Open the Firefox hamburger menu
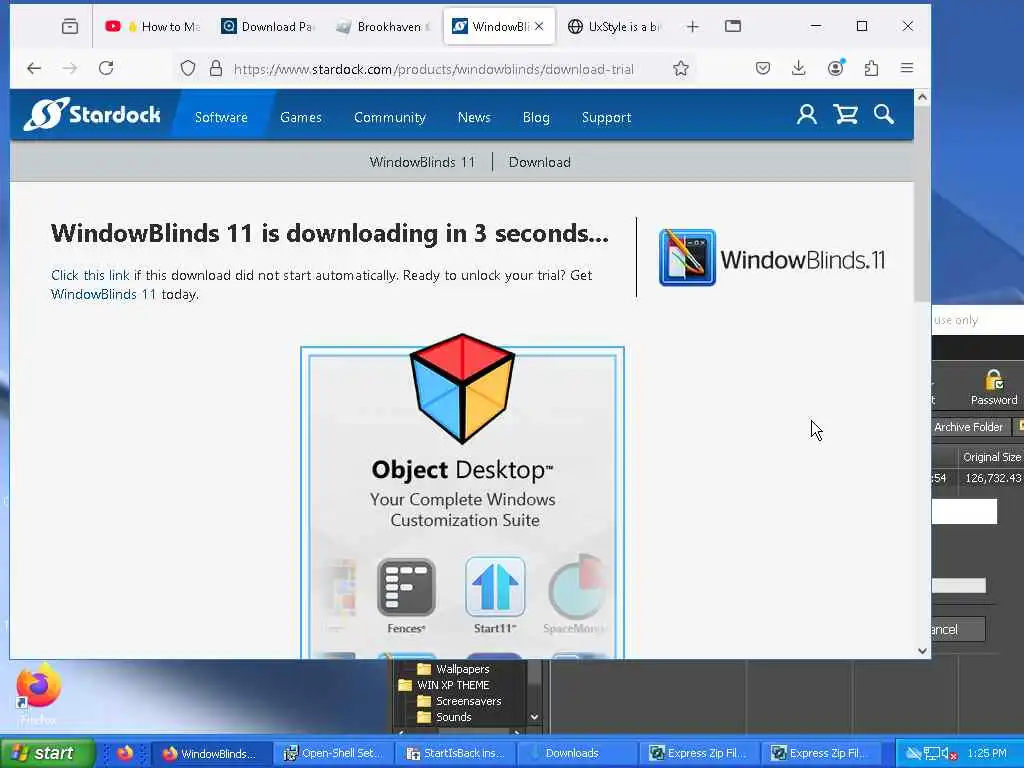Image resolution: width=1024 pixels, height=768 pixels. 907,68
